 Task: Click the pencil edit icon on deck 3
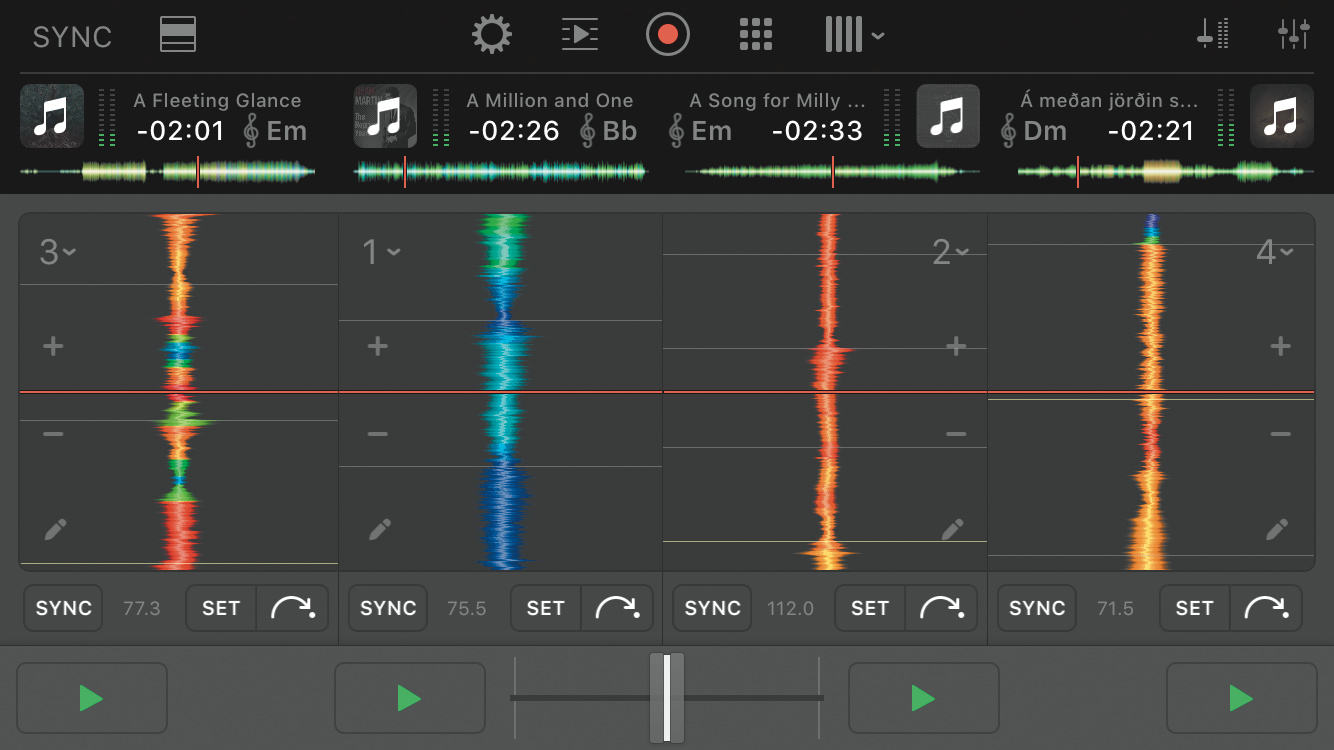(x=55, y=529)
